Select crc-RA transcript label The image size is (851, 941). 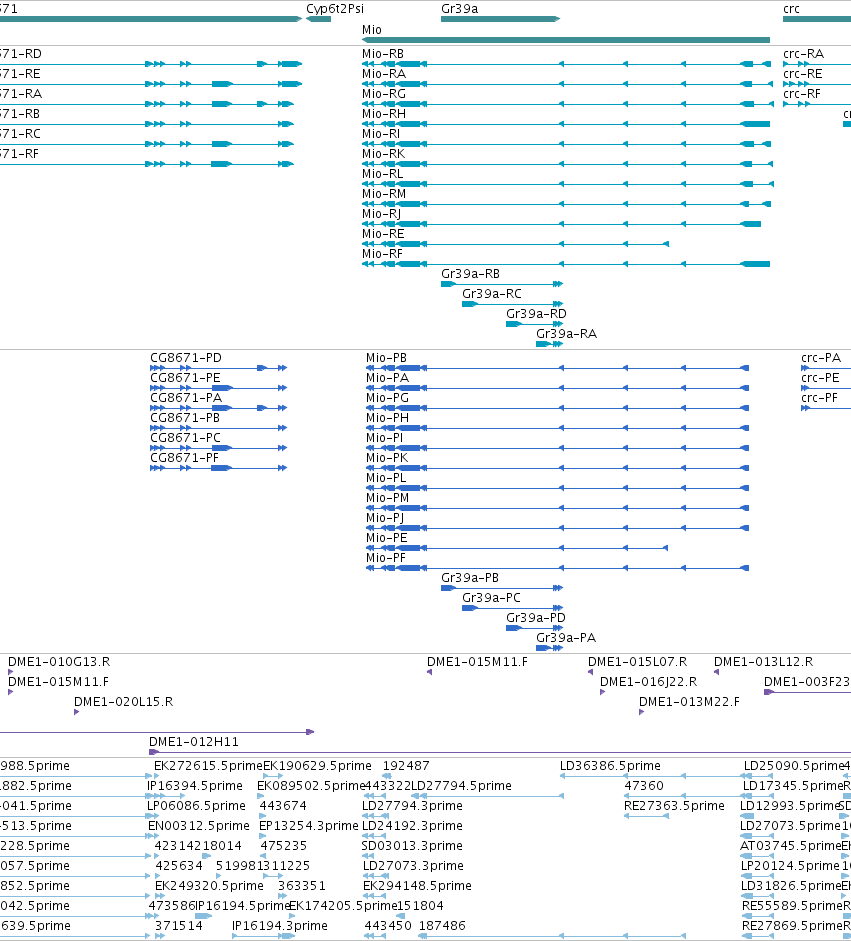pos(804,54)
